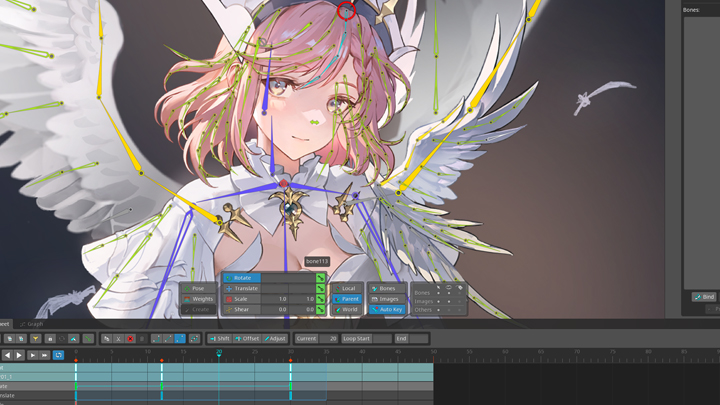
Task: Select the orange keyframe marker at frame 30
Action: [291, 360]
